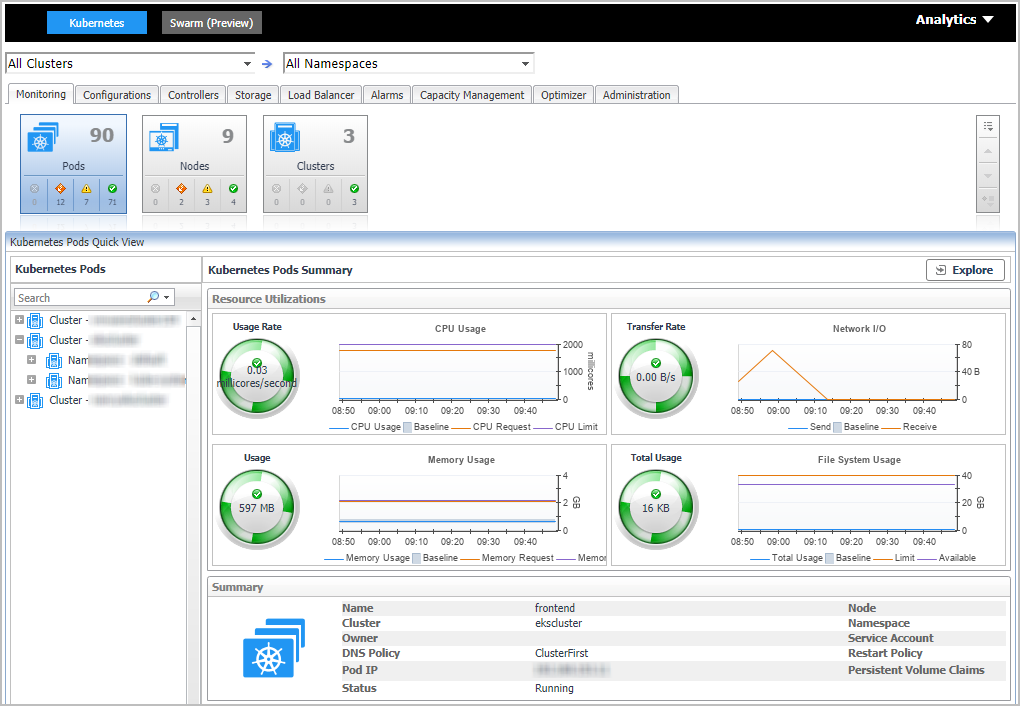The width and height of the screenshot is (1020, 706).
Task: Click the Explore button
Action: click(x=965, y=270)
